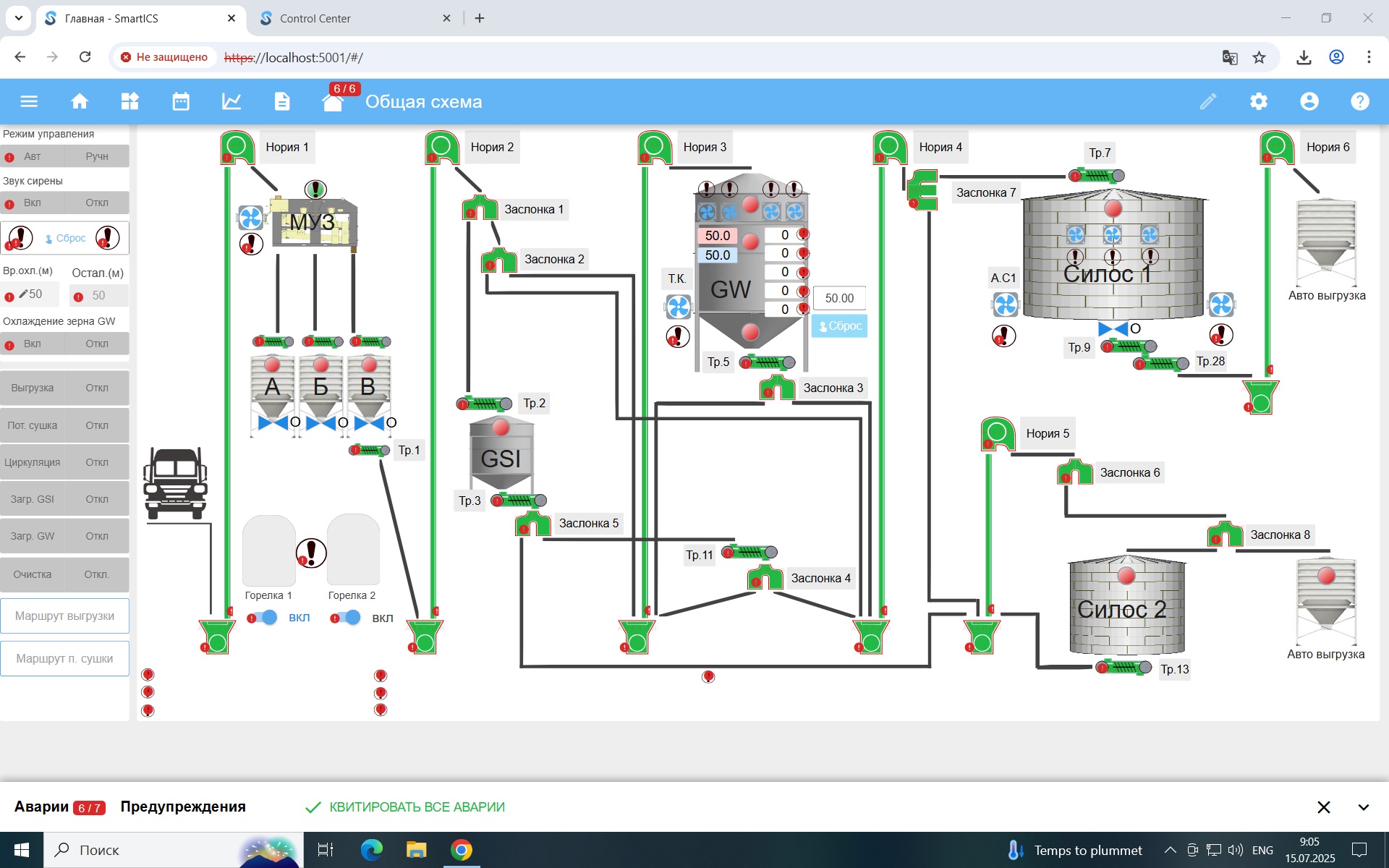This screenshot has width=1389, height=868.
Task: Open the settings gear icon
Action: click(1259, 101)
